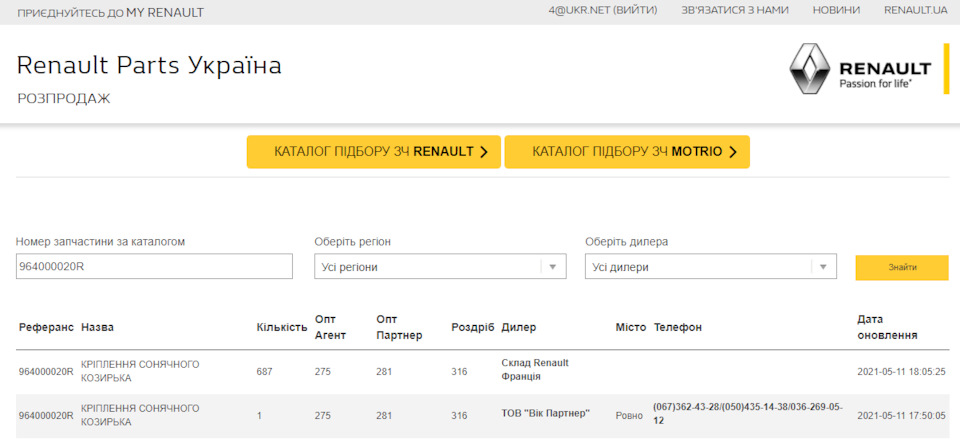Click the 'Референс' column header

click(46, 328)
